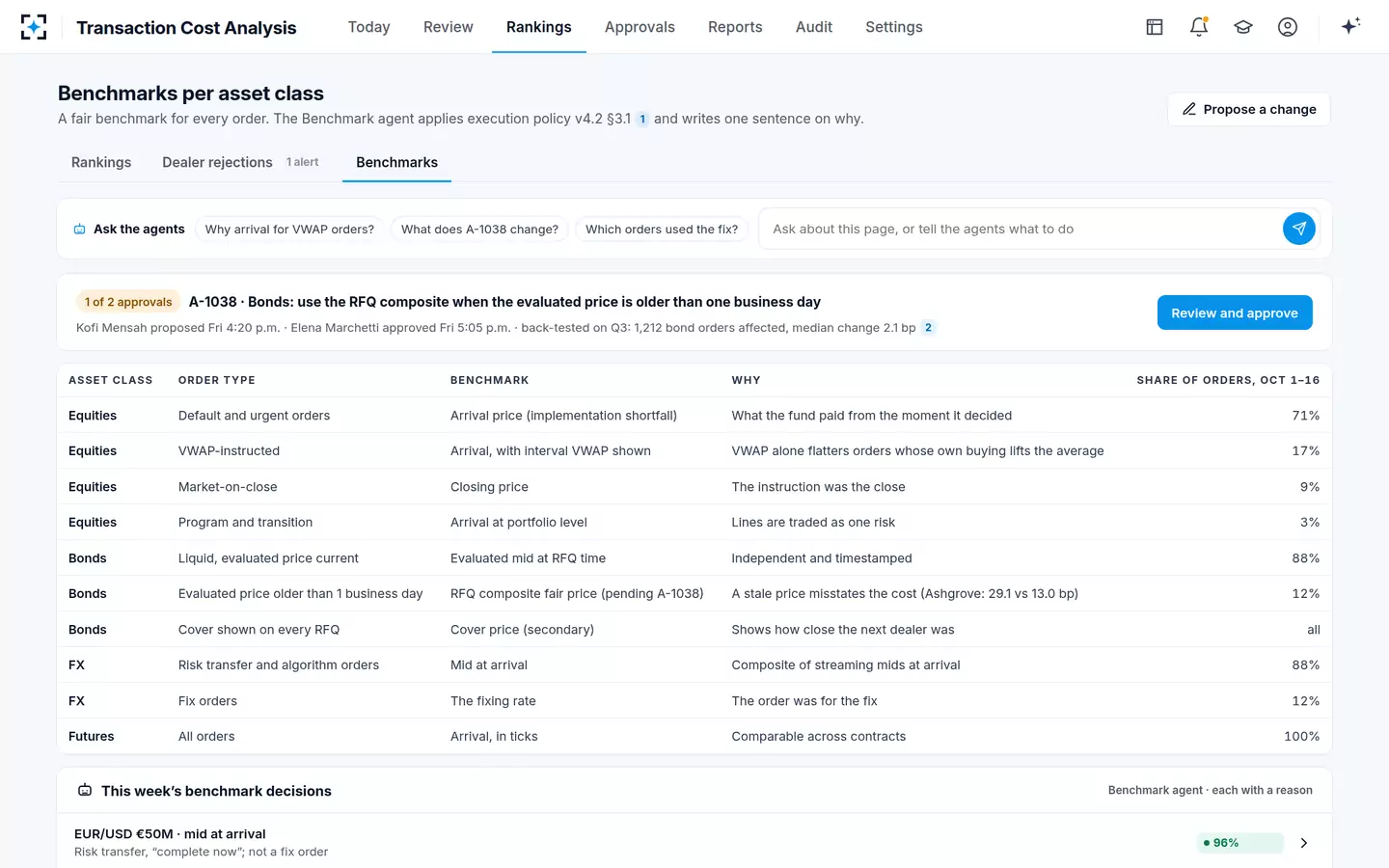Send the question to the agents
The height and width of the screenshot is (868, 1389).
[x=1299, y=229]
